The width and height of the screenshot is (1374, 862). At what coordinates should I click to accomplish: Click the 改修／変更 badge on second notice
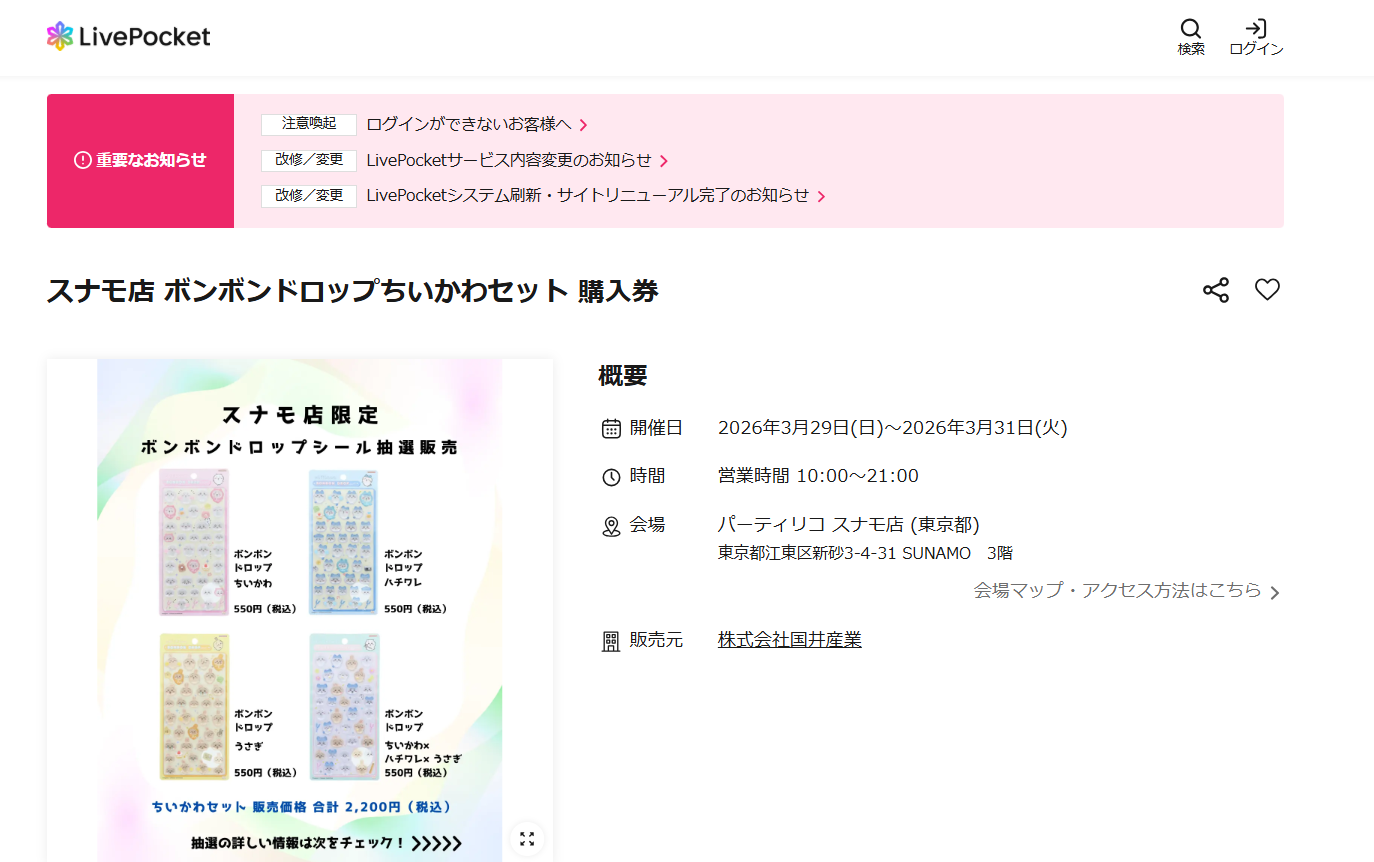pyautogui.click(x=309, y=160)
